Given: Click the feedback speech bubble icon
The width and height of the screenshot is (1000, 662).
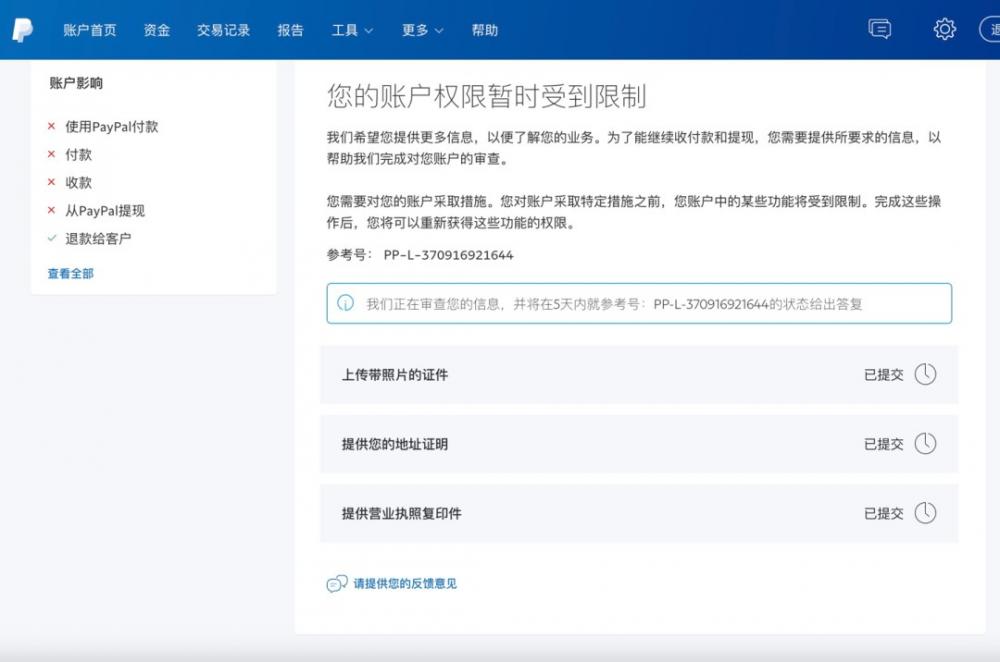Looking at the screenshot, I should tap(337, 583).
